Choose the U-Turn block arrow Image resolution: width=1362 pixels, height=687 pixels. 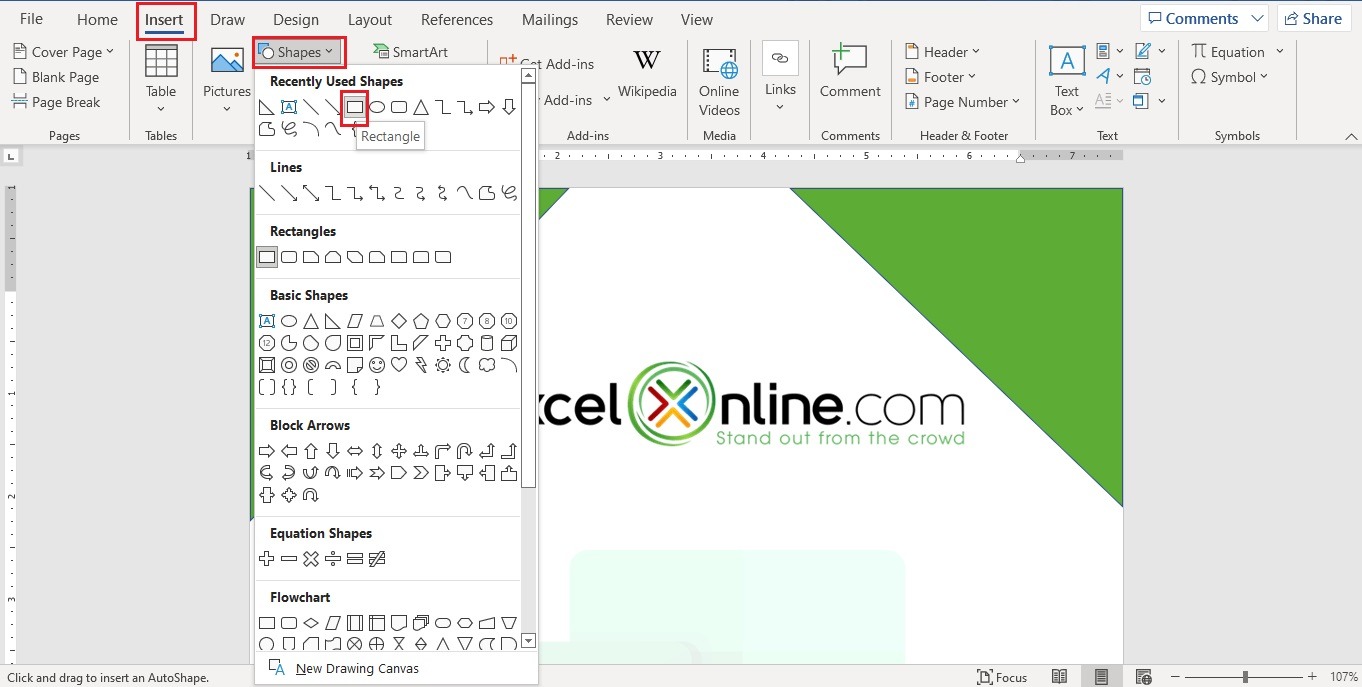point(465,451)
